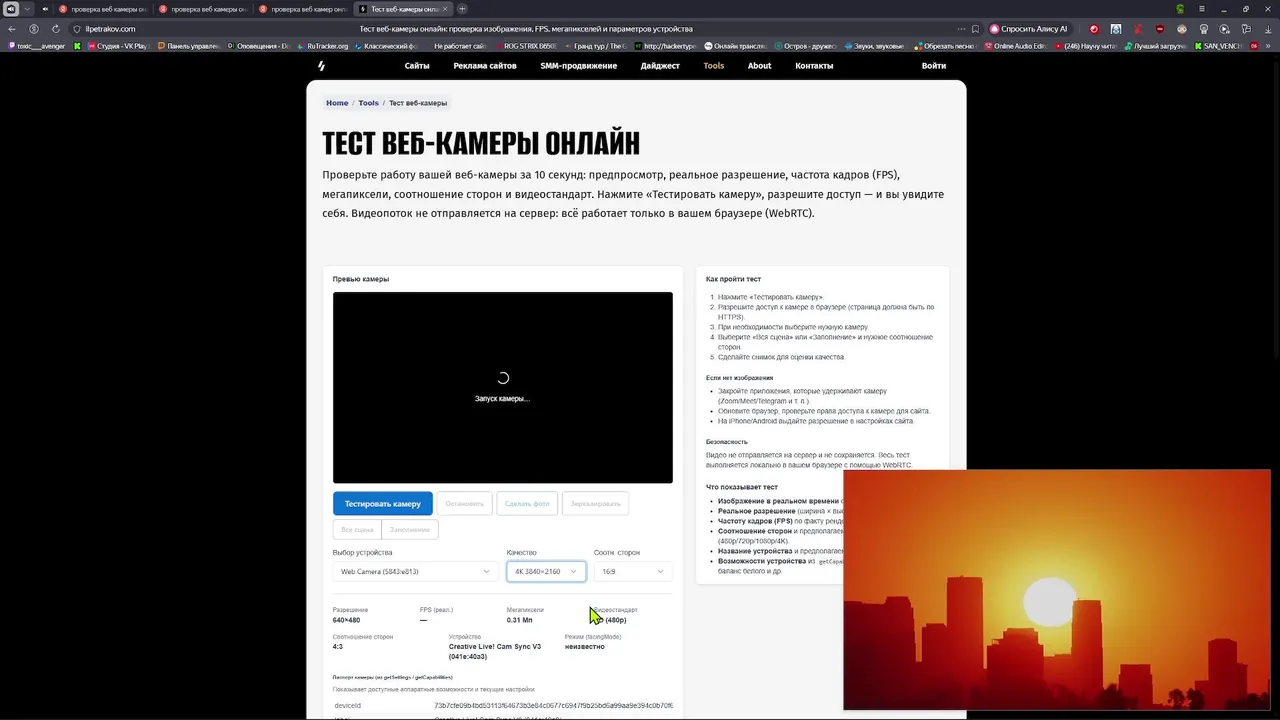Open device dropdown 'Web Camera (5843:e813)'
1280x720 pixels.
coord(415,572)
